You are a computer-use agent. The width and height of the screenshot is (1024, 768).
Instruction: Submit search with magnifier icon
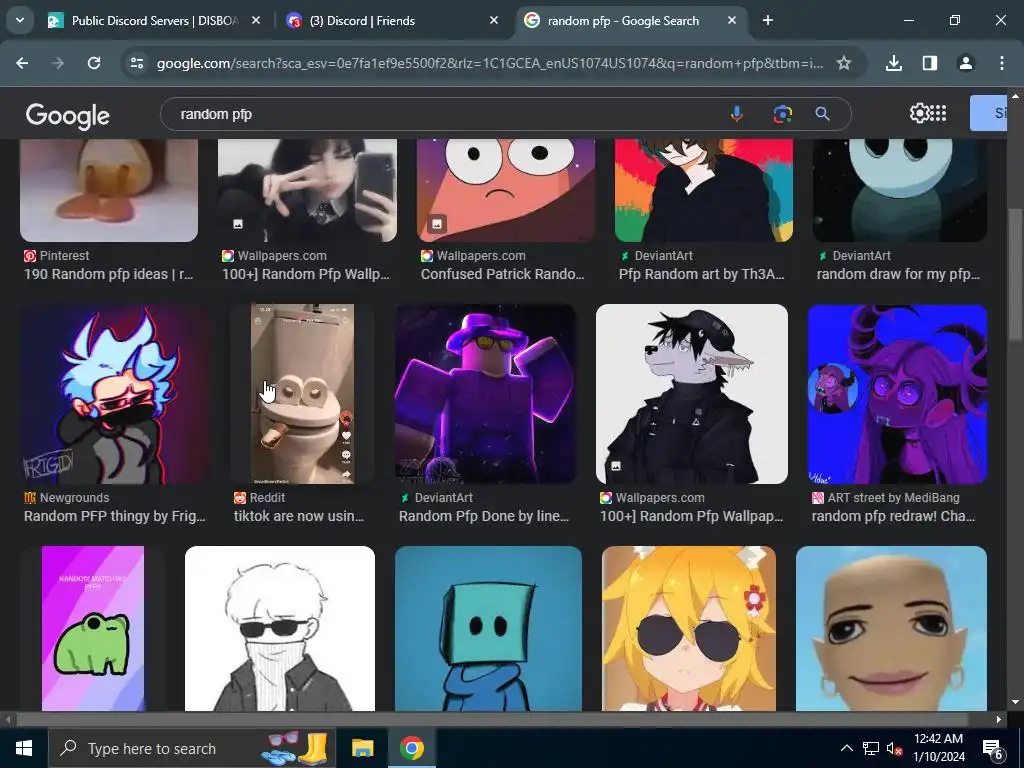pyautogui.click(x=823, y=114)
